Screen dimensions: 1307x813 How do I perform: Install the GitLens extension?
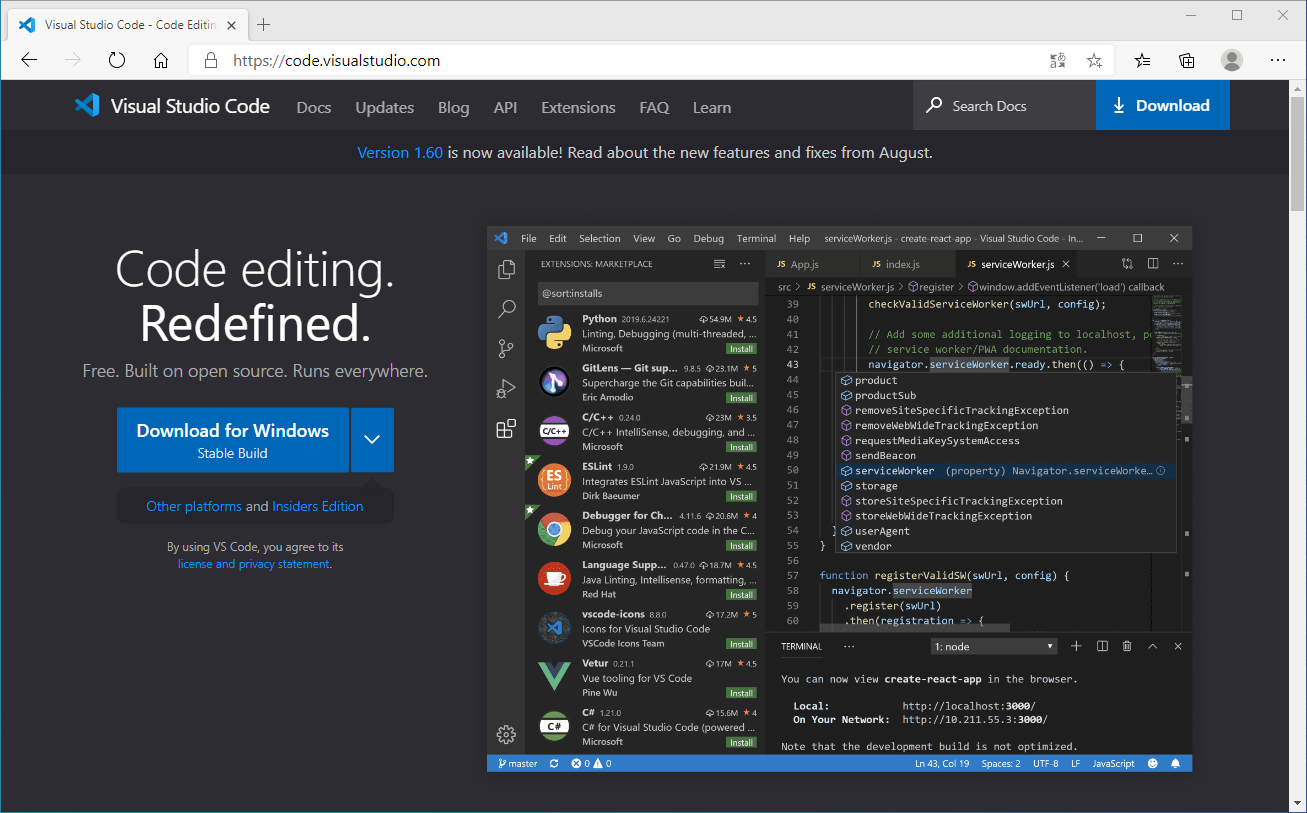click(x=741, y=398)
